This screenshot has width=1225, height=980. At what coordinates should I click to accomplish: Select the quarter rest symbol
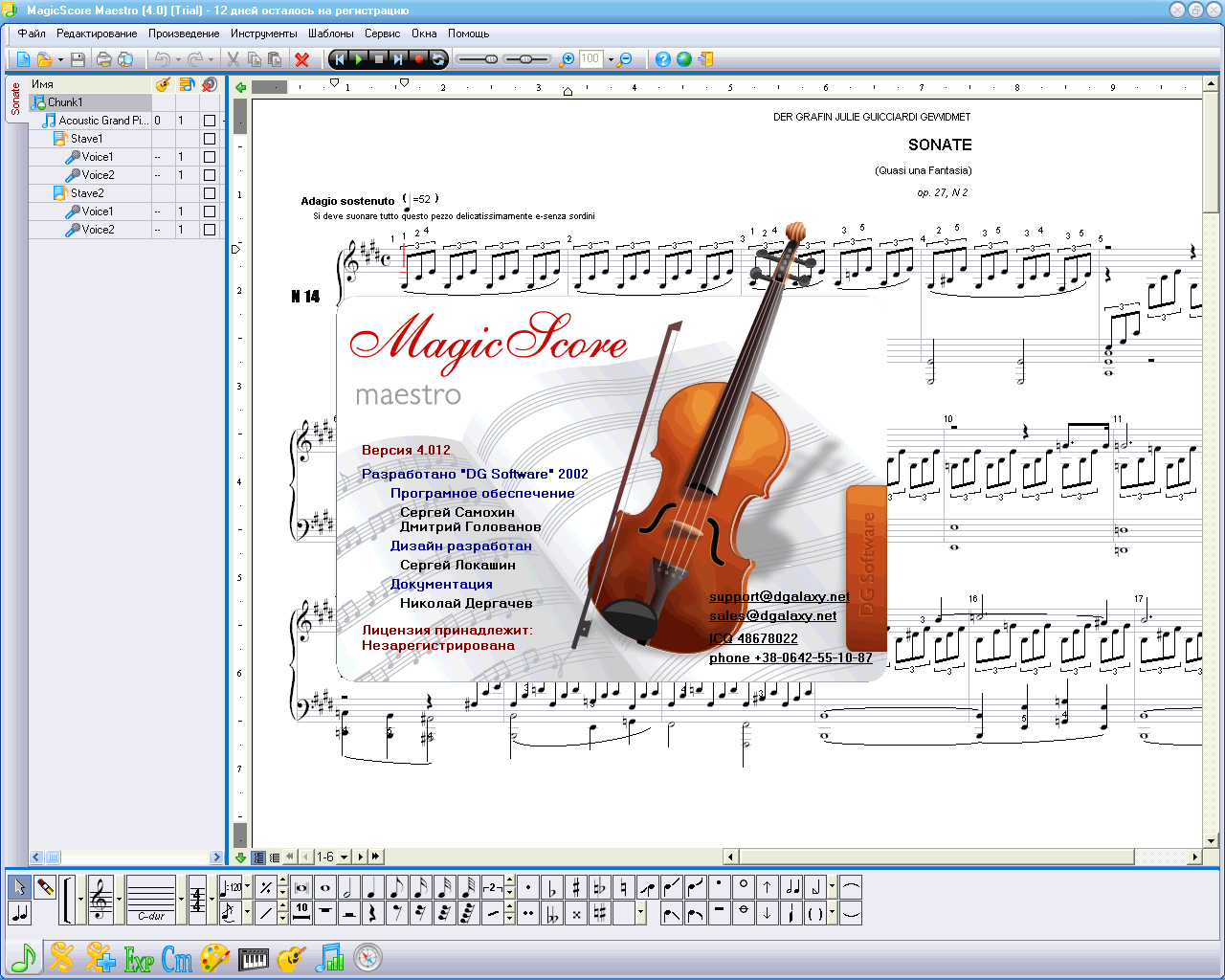(370, 913)
